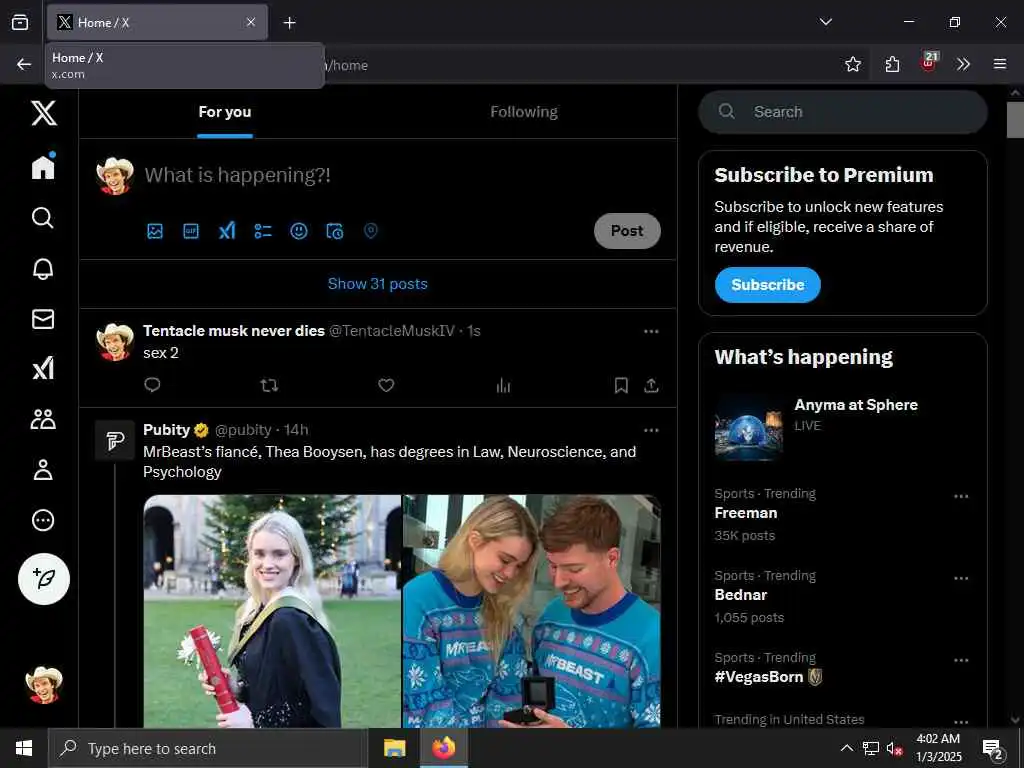Open account menu avatar at sidebar bottom
The height and width of the screenshot is (768, 1024).
point(44,685)
